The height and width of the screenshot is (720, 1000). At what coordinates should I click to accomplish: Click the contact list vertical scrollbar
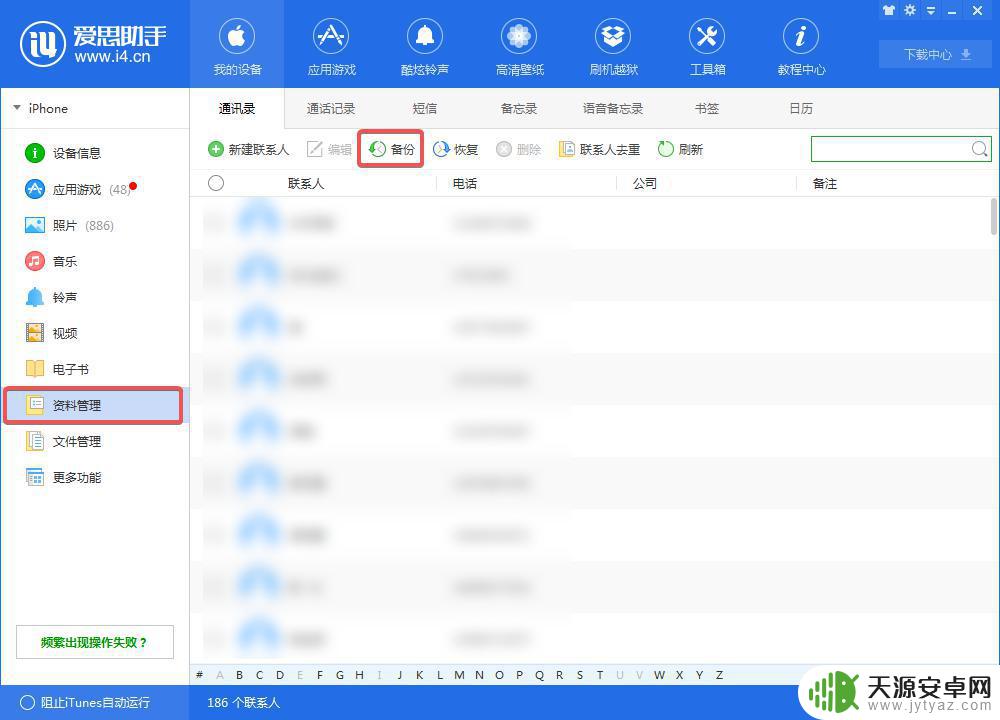click(x=994, y=216)
